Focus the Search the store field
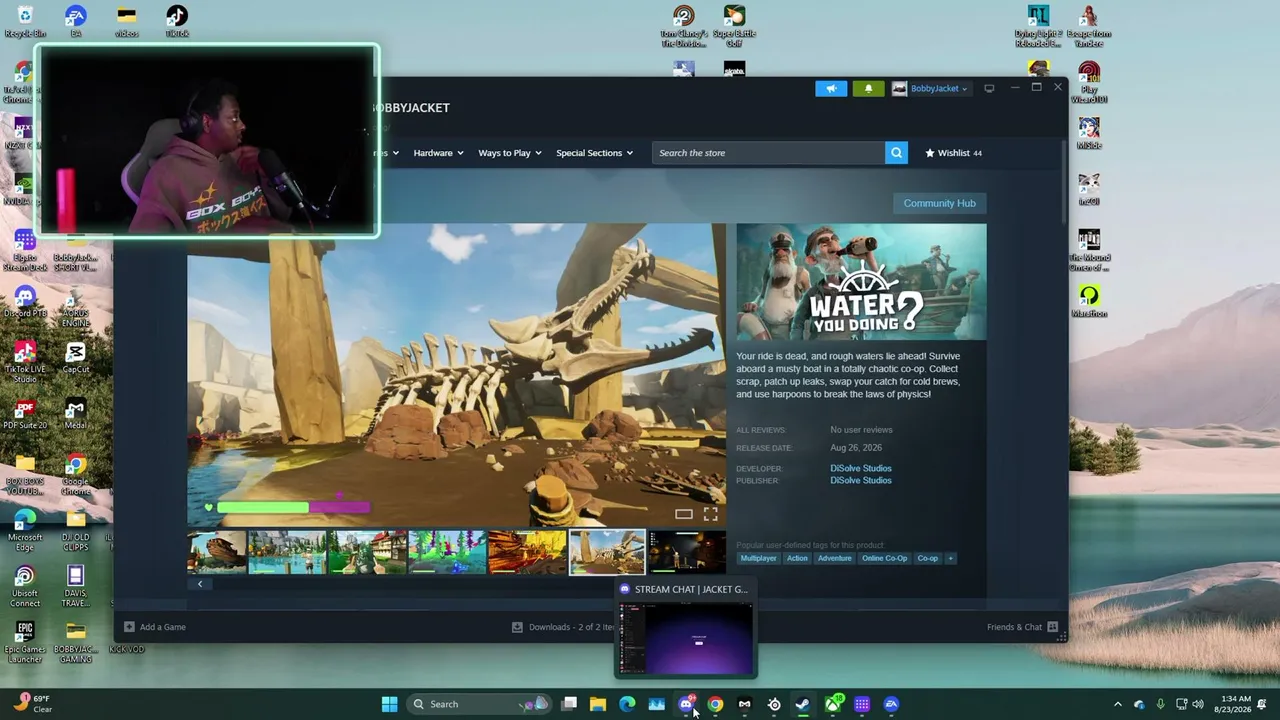Screen dimensions: 1280x720 [768, 153]
